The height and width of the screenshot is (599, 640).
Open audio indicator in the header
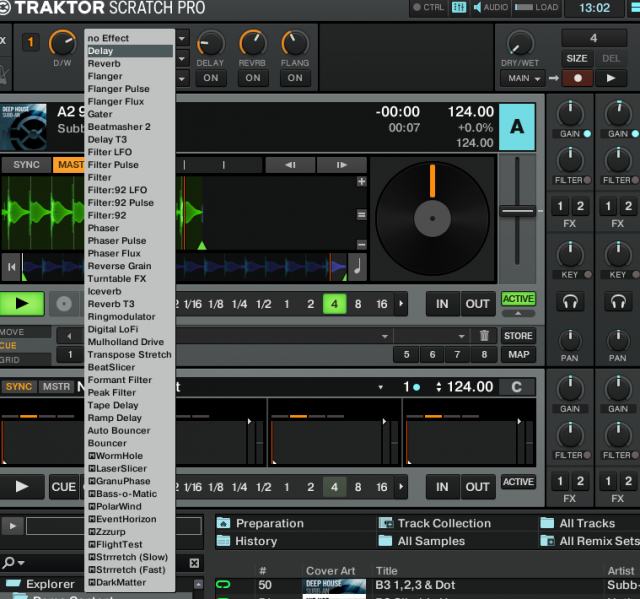click(x=491, y=7)
